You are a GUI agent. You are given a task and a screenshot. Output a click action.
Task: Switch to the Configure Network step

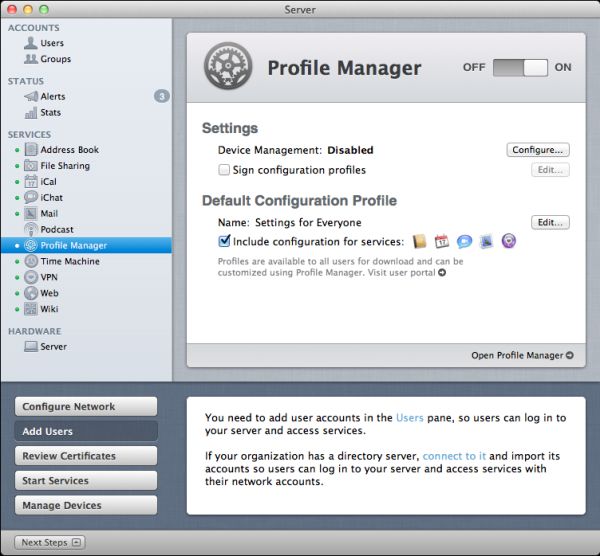click(x=86, y=406)
